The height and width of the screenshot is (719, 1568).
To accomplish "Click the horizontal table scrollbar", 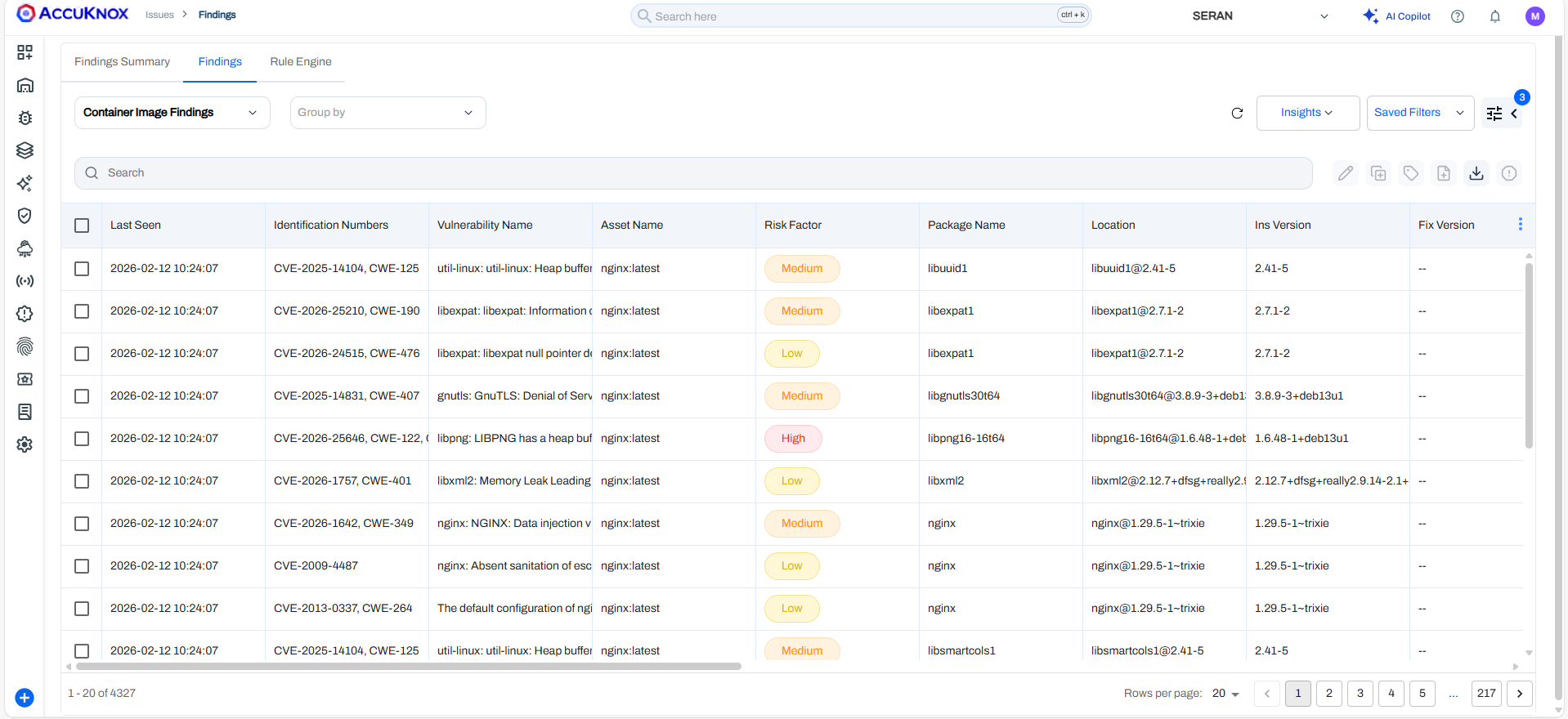I will tap(409, 667).
